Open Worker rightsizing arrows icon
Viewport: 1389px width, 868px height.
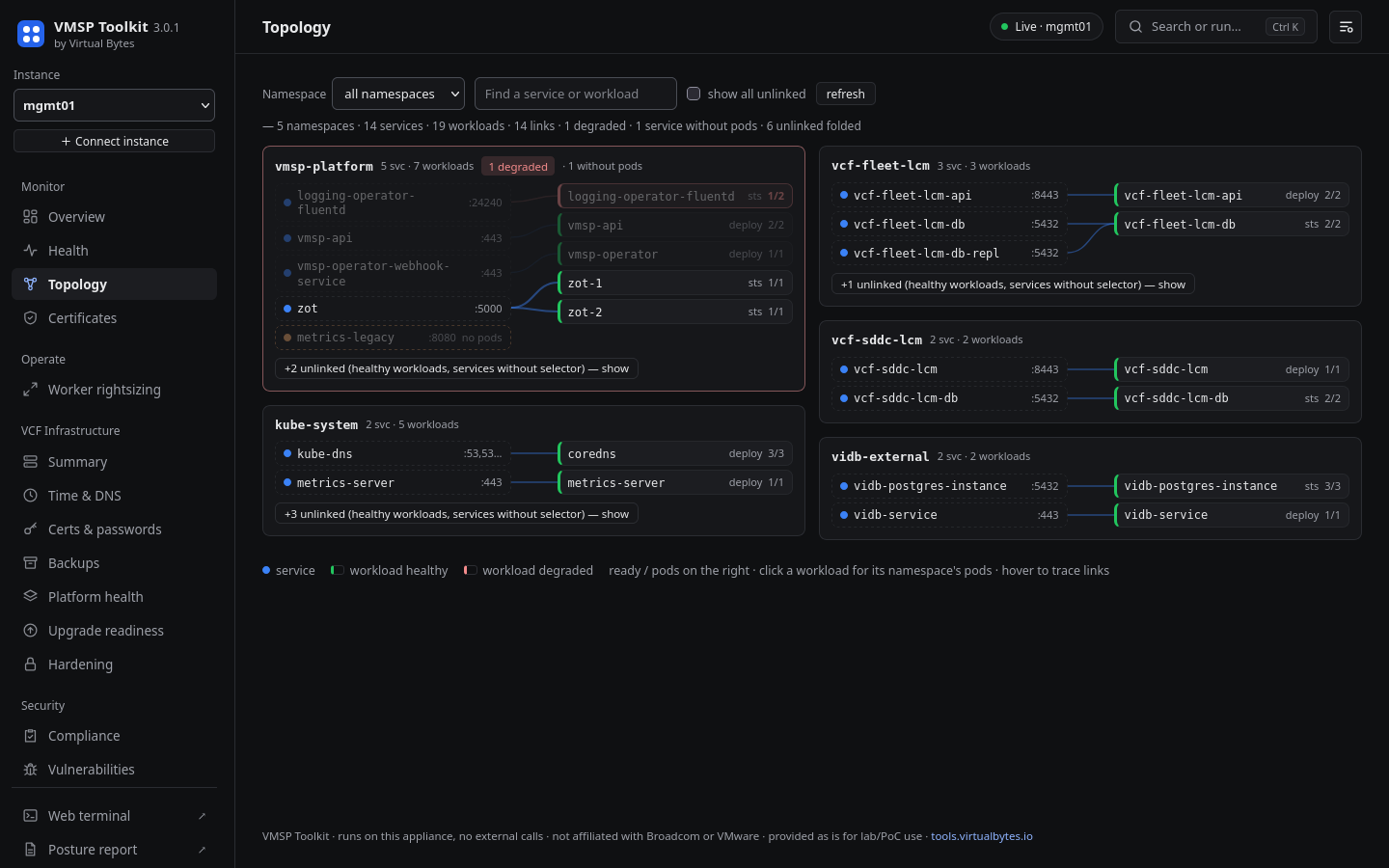[30, 390]
